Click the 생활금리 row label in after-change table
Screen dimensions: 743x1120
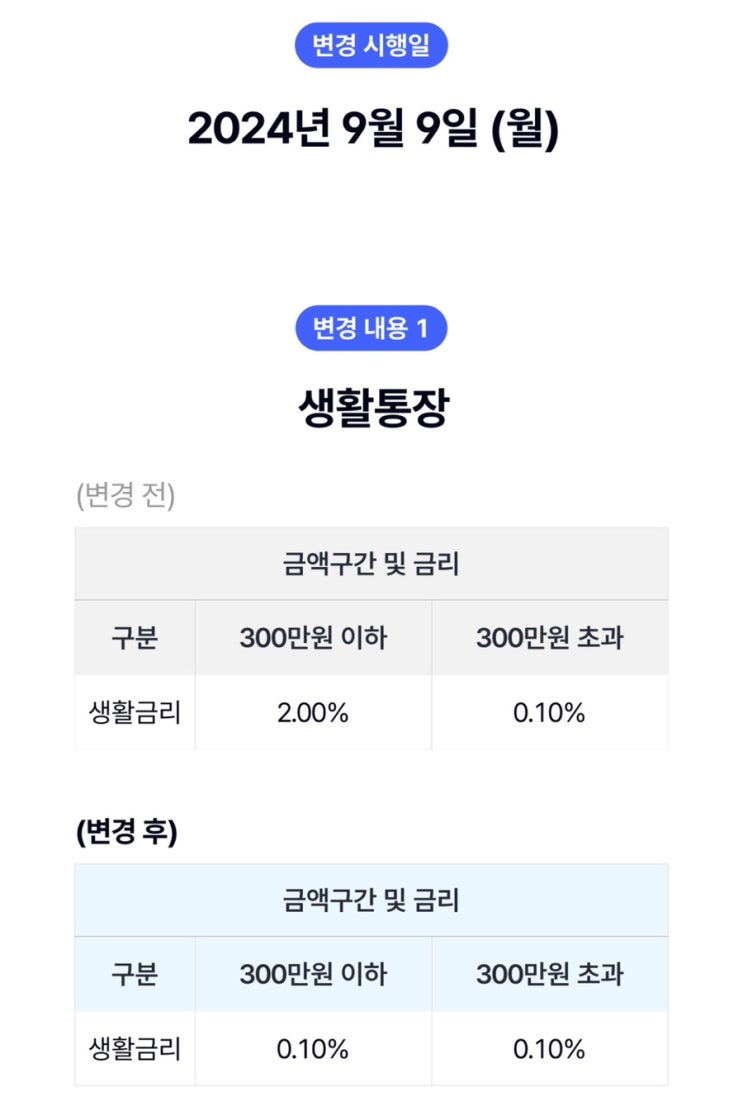135,1049
